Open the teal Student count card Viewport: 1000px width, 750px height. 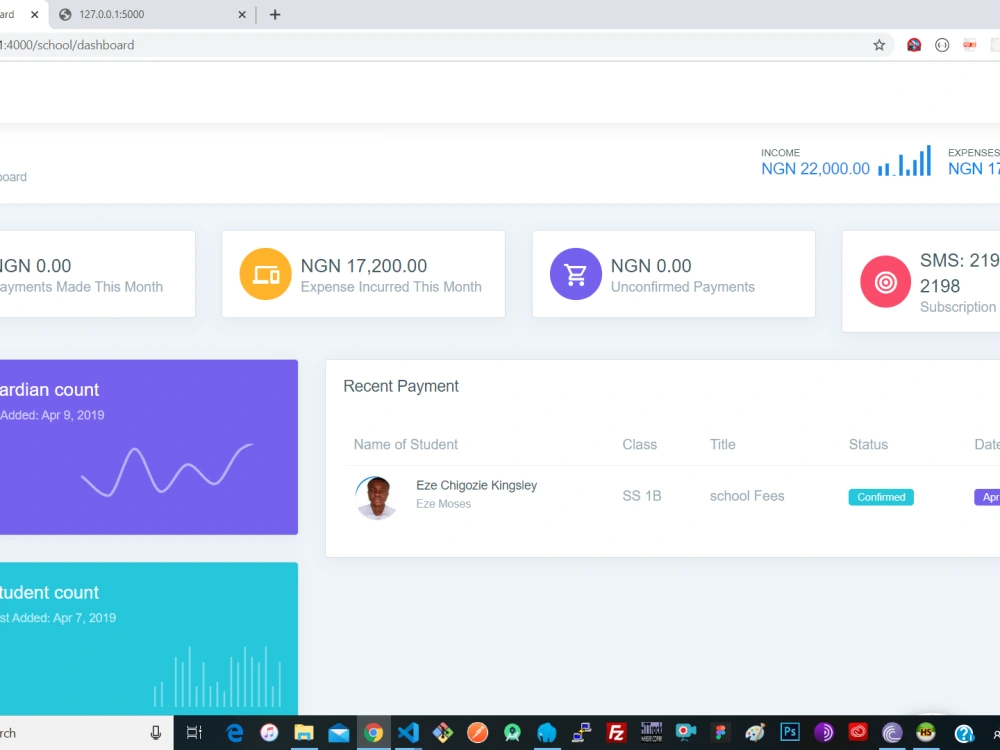coord(149,638)
